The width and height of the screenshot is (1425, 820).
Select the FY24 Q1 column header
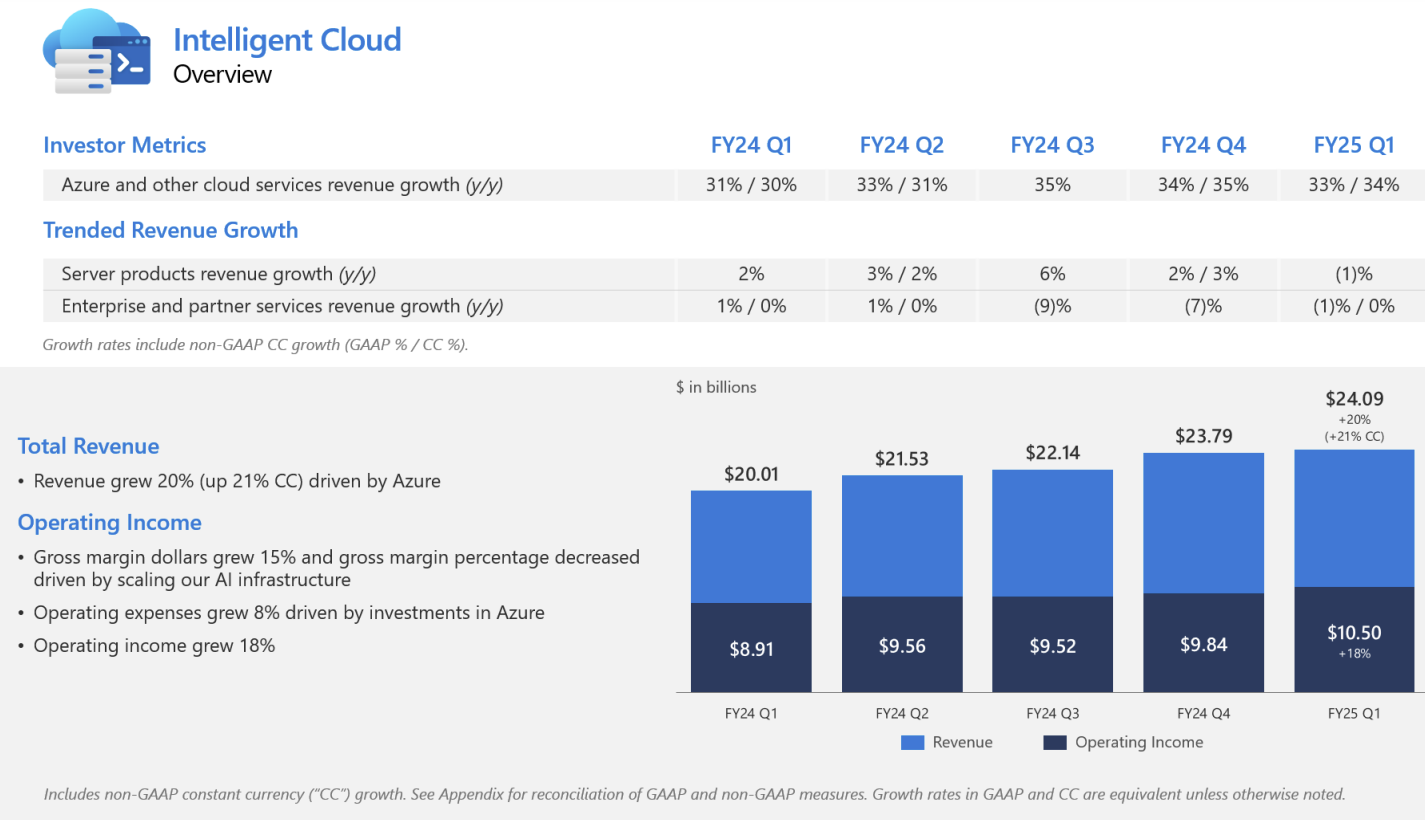tap(751, 145)
